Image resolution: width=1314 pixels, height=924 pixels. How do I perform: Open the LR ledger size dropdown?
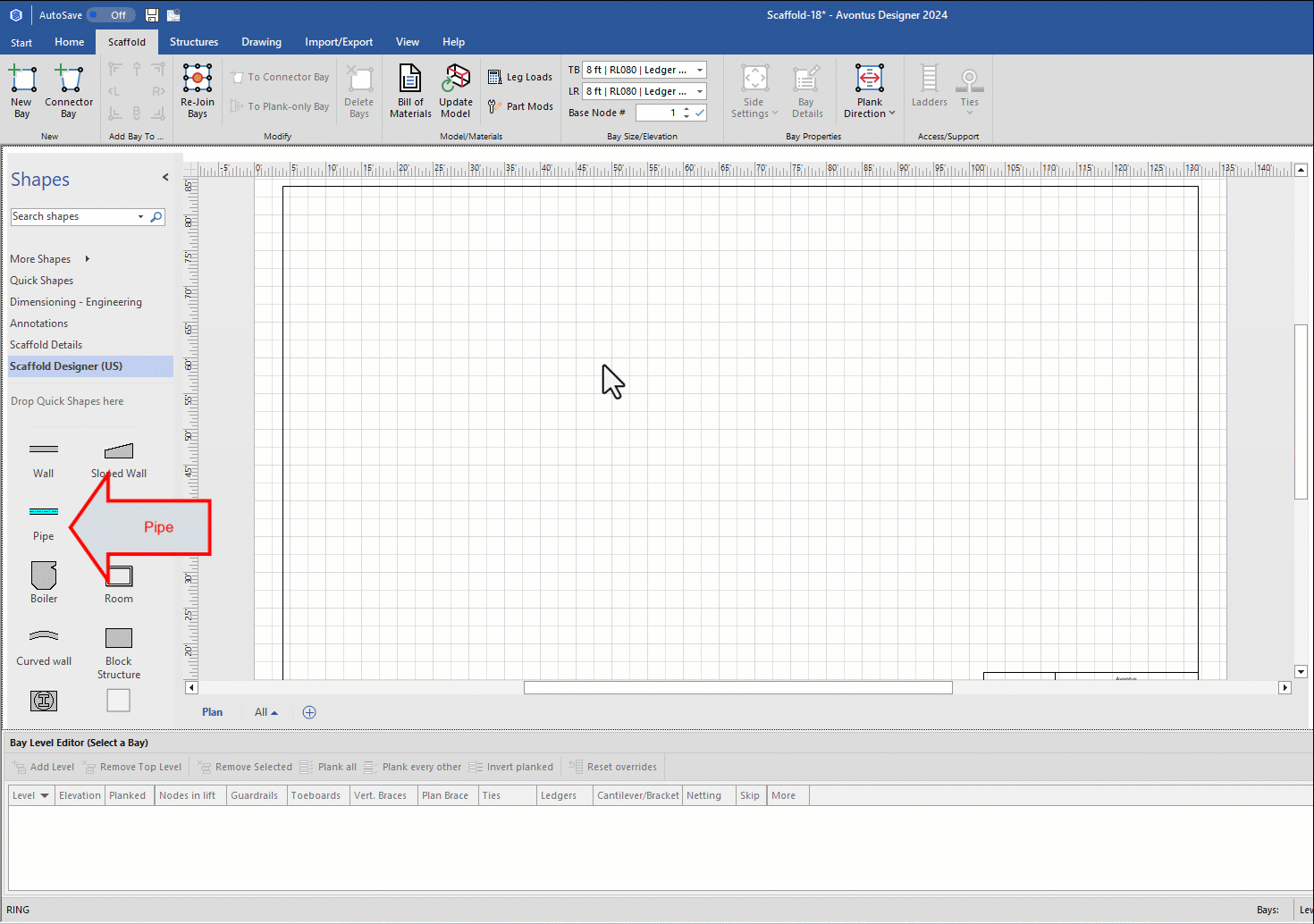700,91
